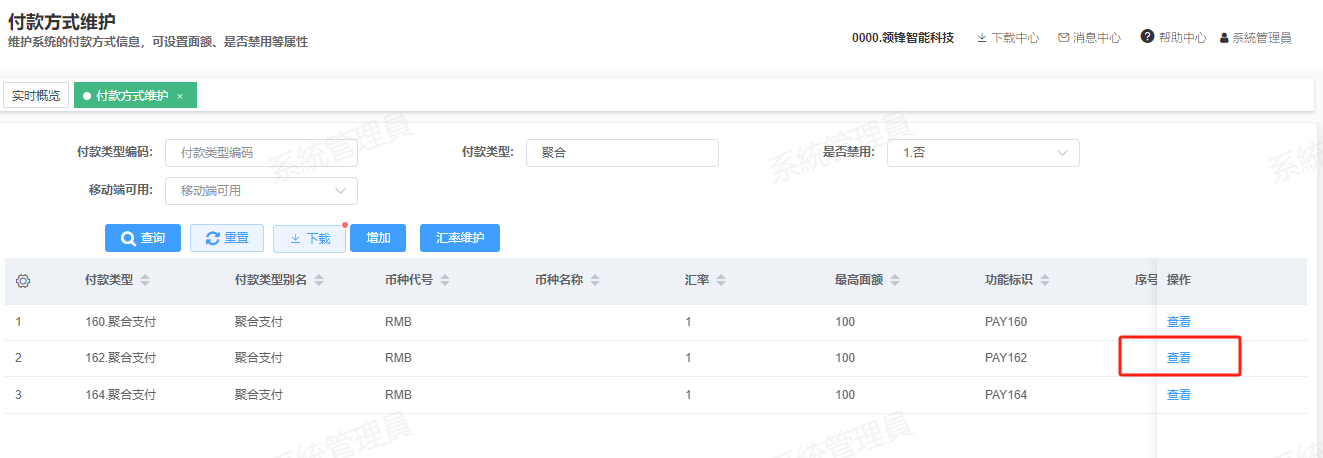This screenshot has width=1323, height=458.
Task: Click the 下载 download button
Action: tap(309, 239)
